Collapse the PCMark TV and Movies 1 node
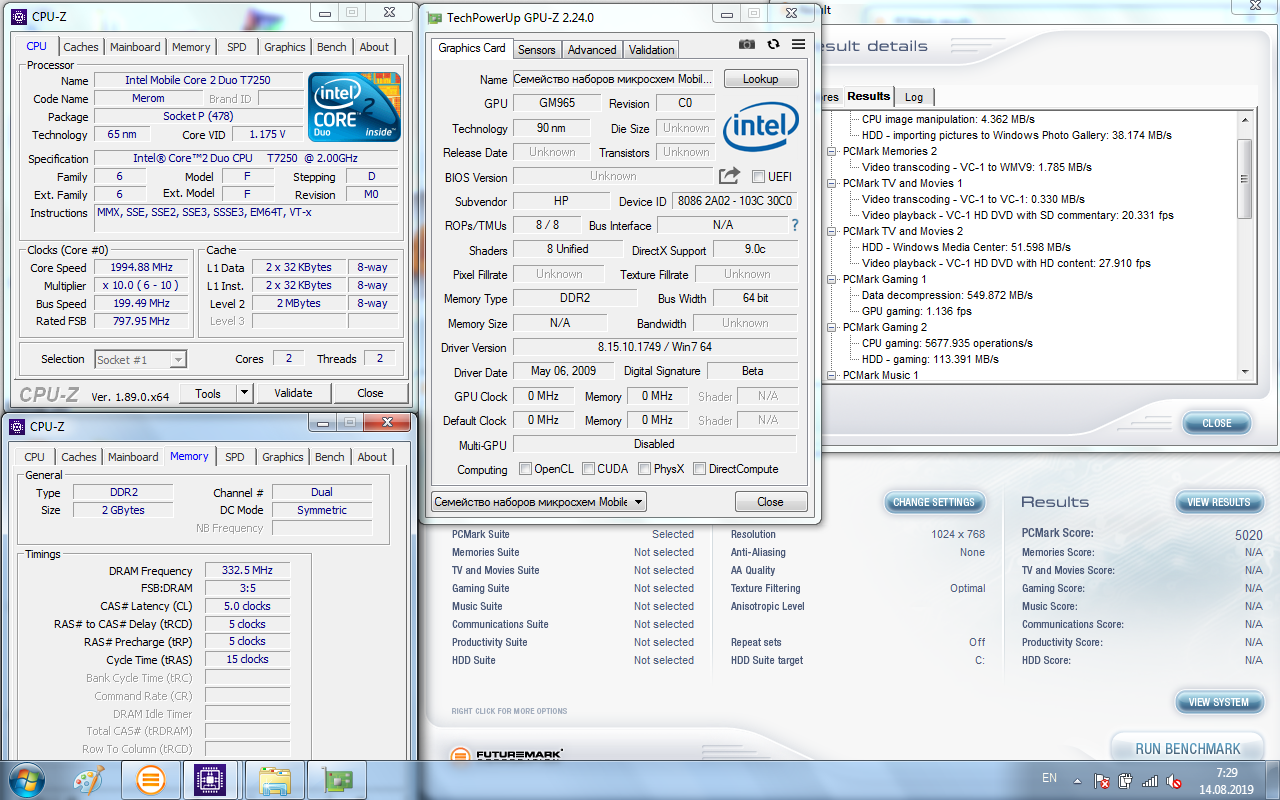Screen dimensions: 1280x800 tap(833, 183)
